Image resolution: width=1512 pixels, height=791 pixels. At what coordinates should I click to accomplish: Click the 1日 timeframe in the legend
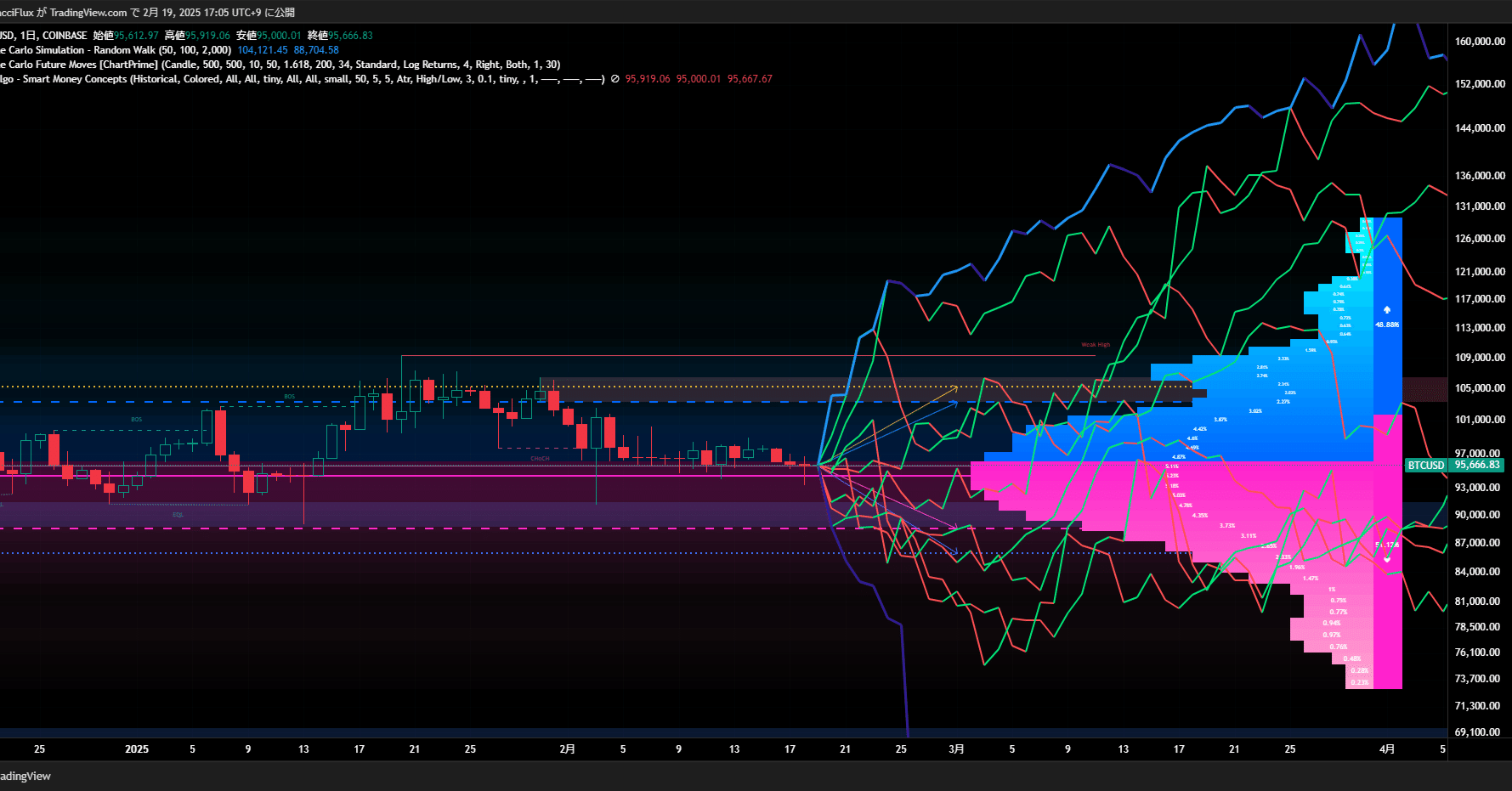(x=28, y=36)
